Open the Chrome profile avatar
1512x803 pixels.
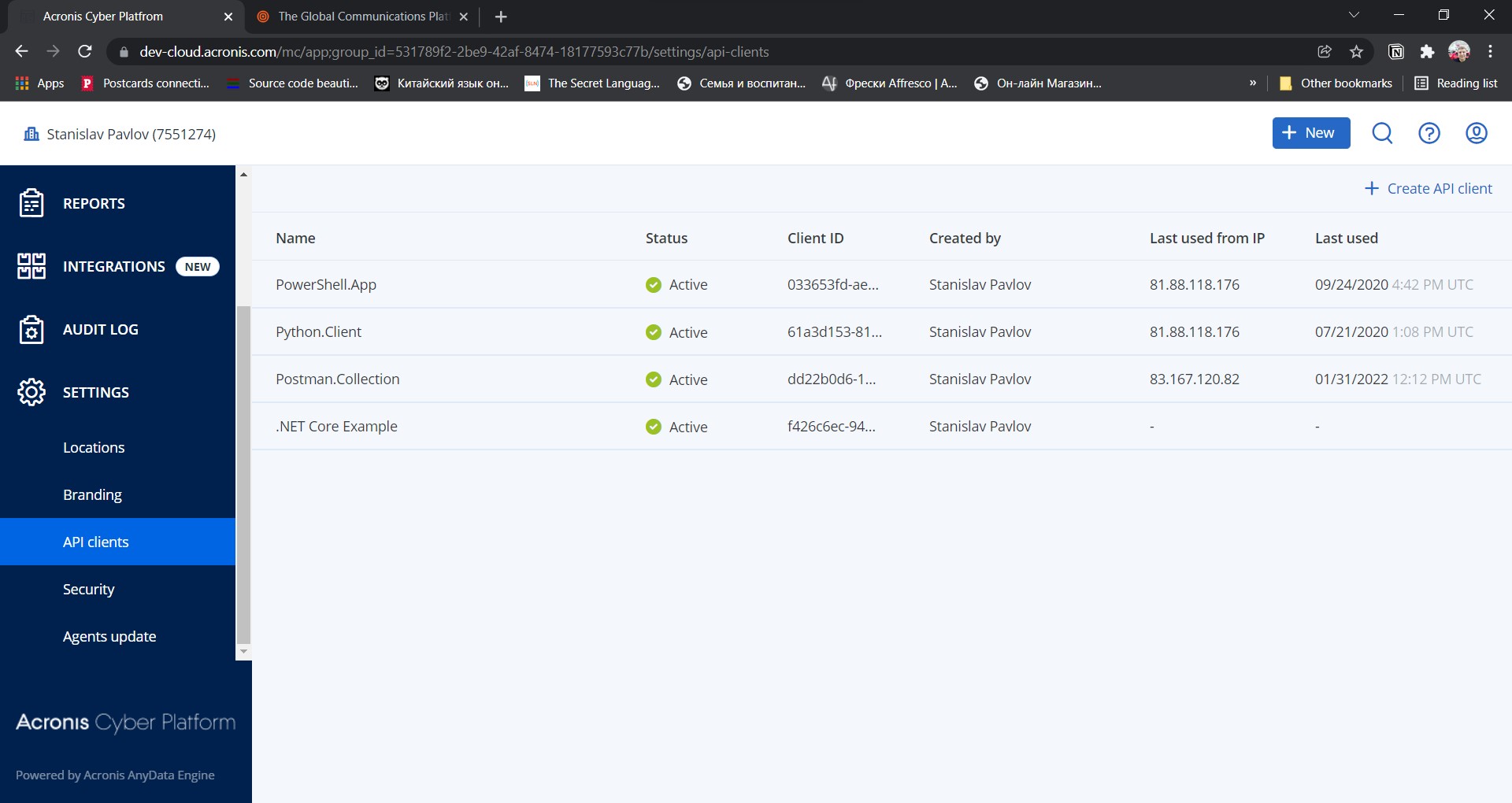click(x=1459, y=51)
